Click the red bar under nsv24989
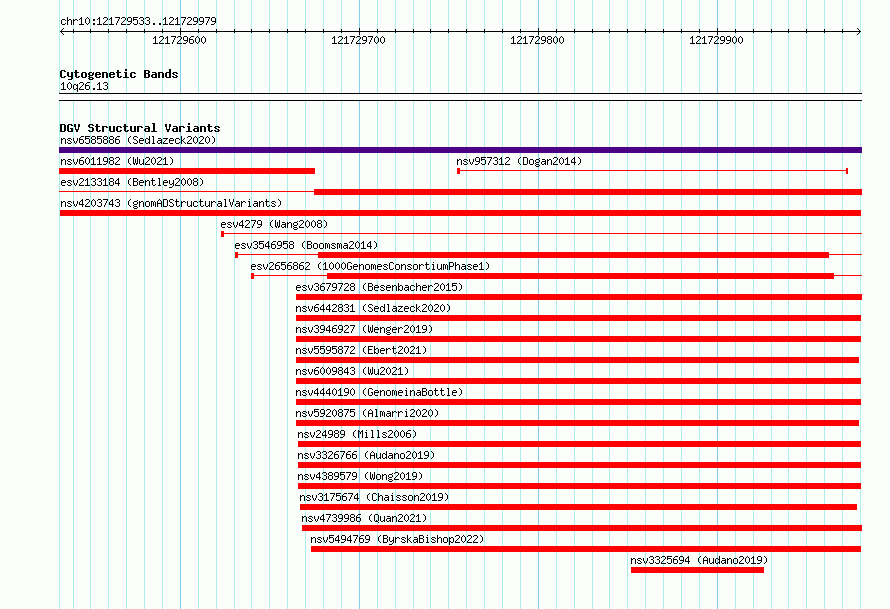890x609 pixels. point(580,444)
